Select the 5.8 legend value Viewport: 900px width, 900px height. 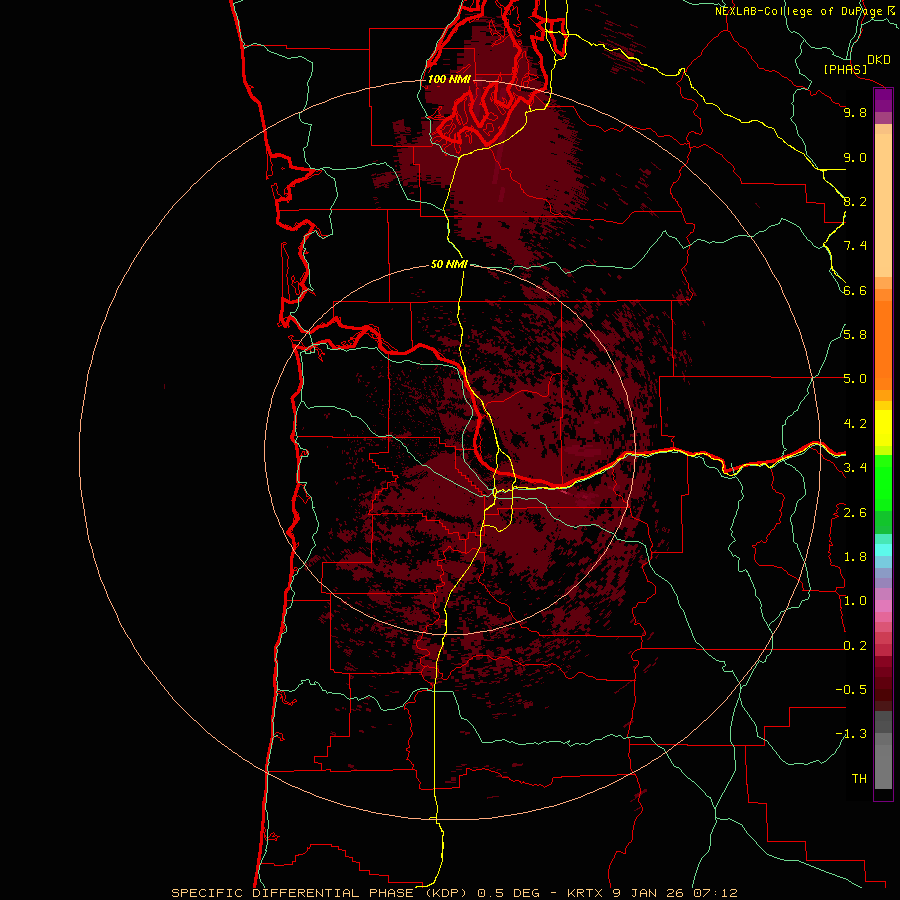855,335
